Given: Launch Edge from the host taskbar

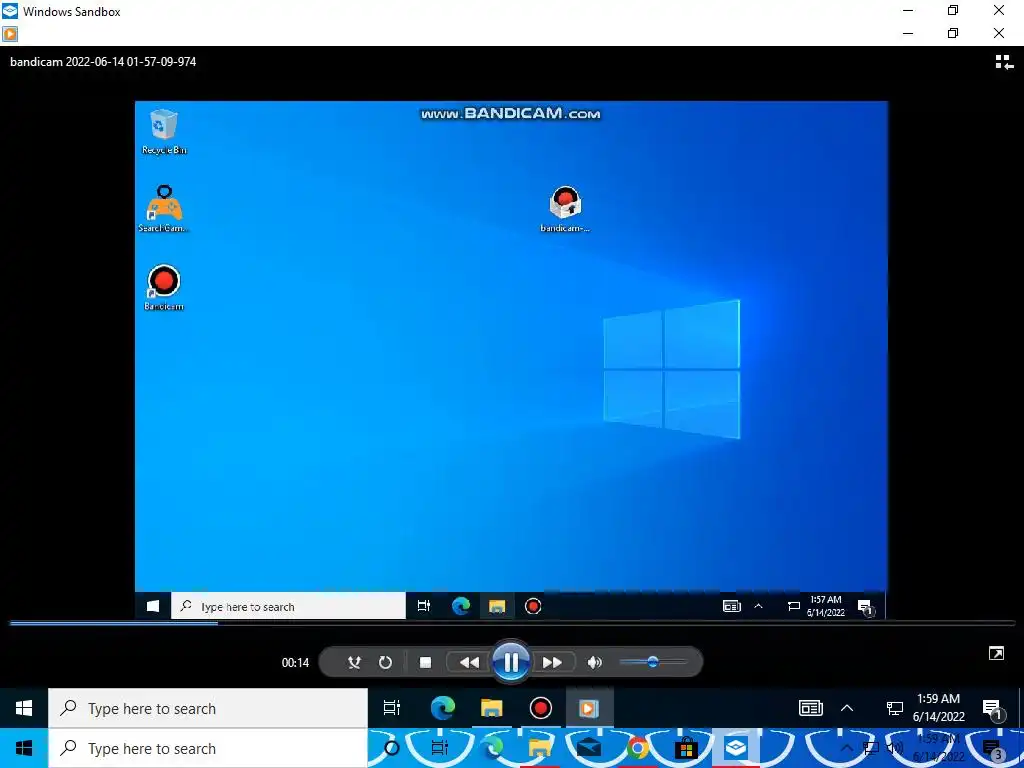Looking at the screenshot, I should click(x=492, y=748).
